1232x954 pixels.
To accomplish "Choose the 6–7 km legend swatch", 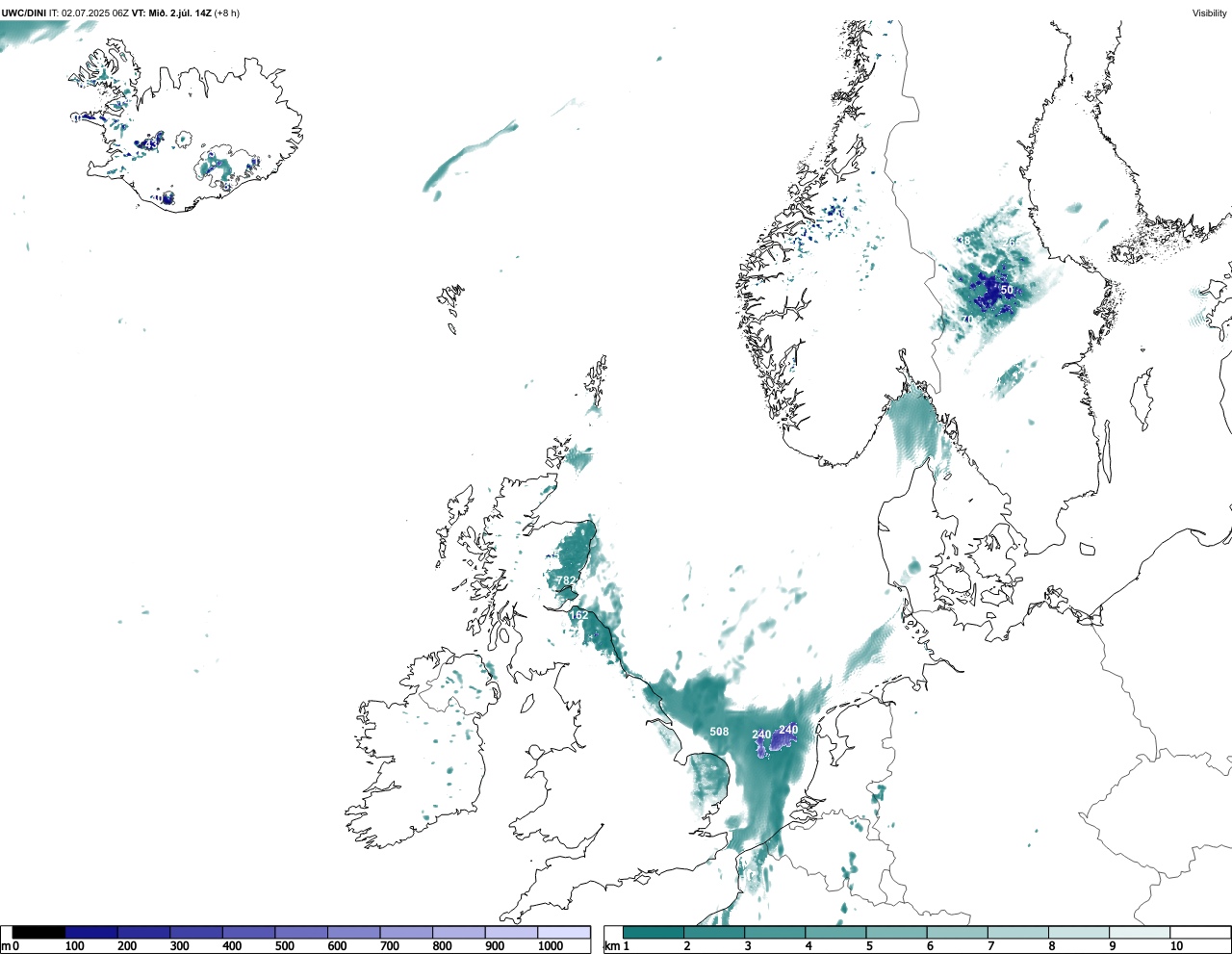I will point(957,932).
